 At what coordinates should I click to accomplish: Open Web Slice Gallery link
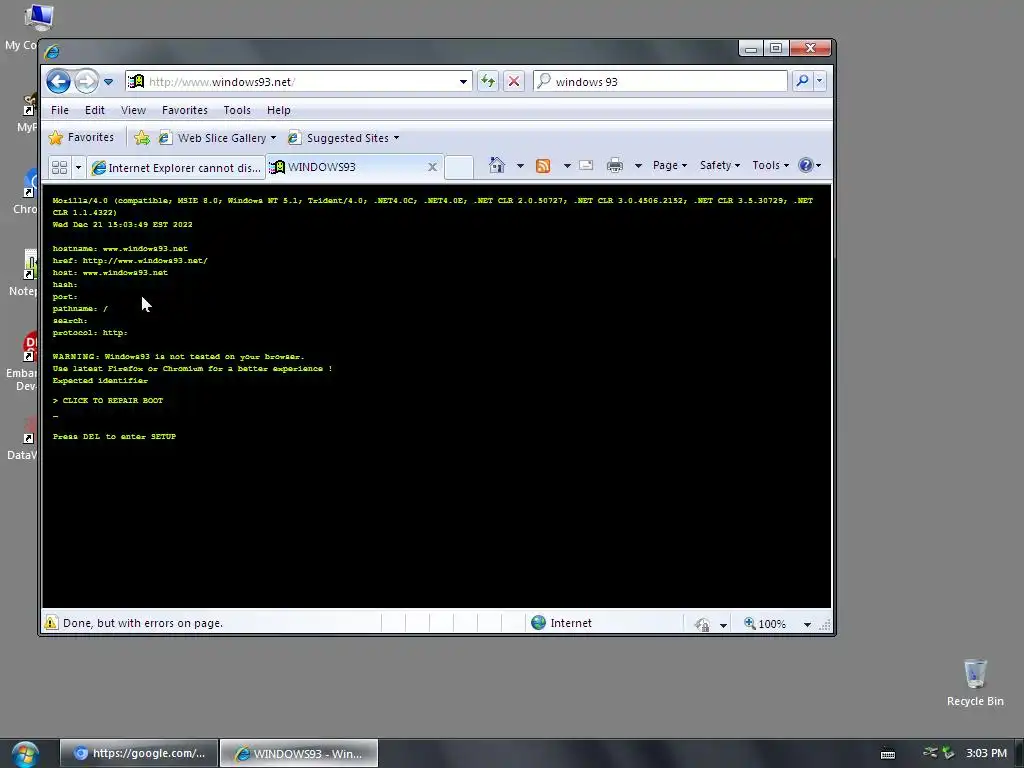point(217,138)
